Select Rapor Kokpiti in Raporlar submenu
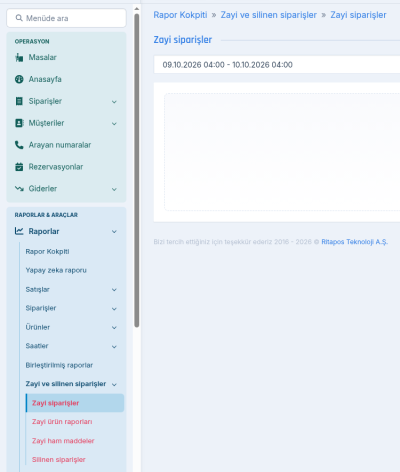 [x=47, y=251]
